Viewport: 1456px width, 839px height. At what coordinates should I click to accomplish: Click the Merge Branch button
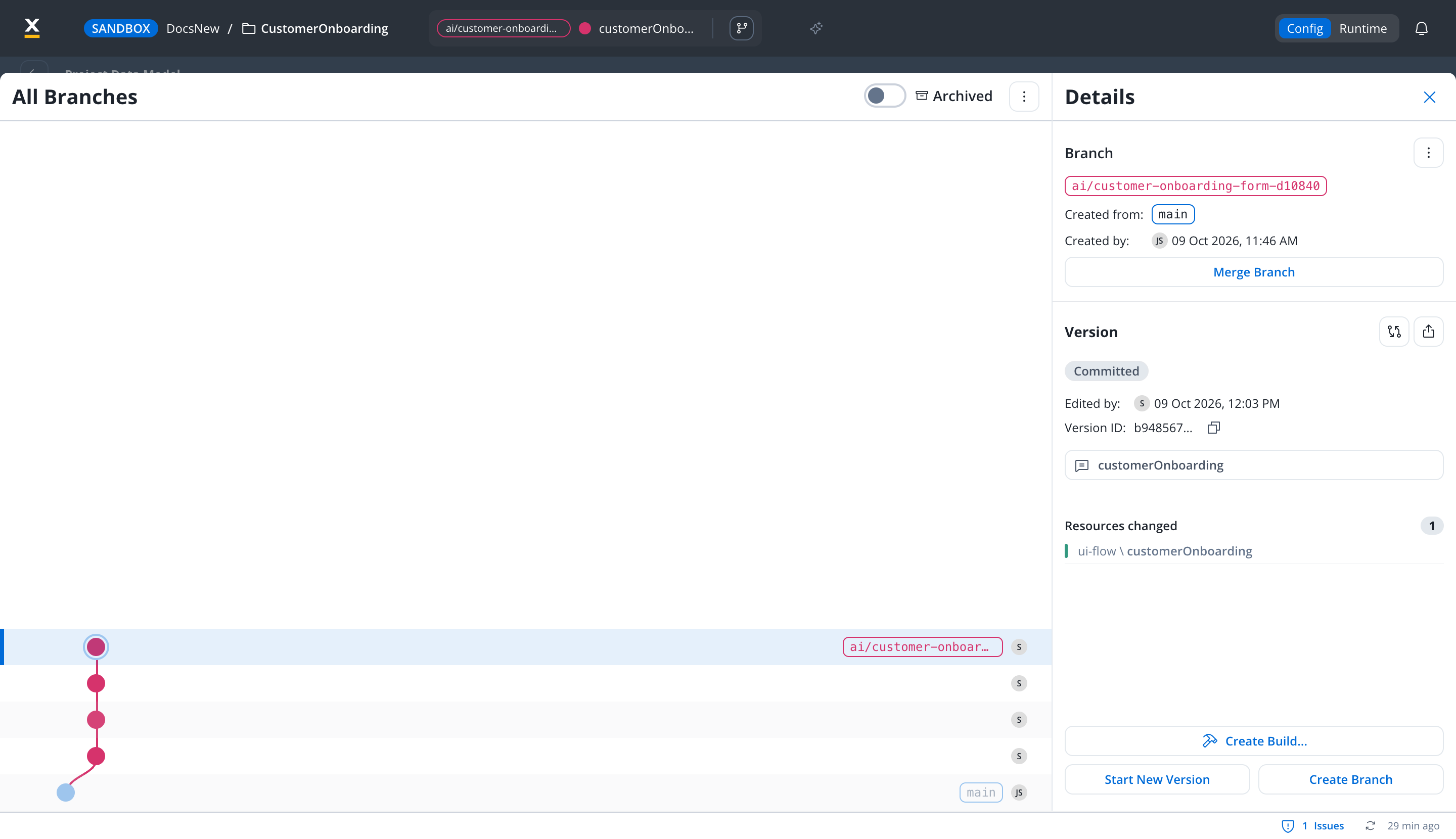(1254, 272)
